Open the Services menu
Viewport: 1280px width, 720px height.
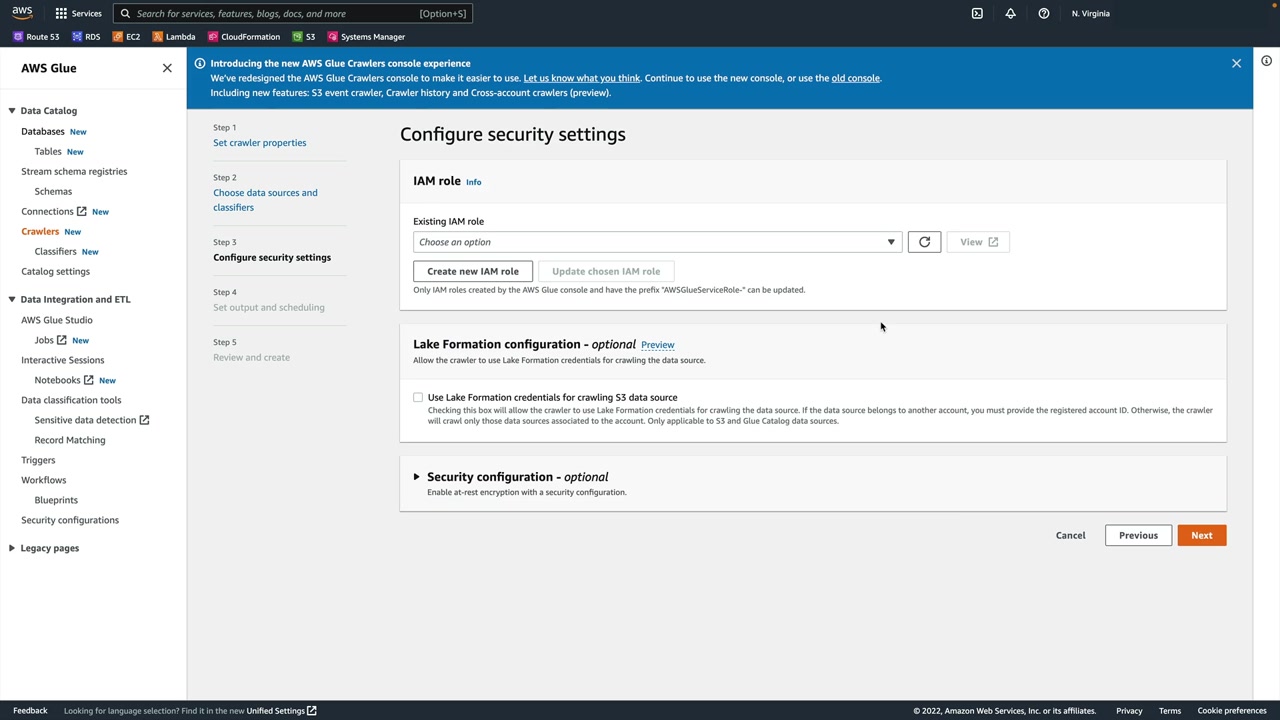[78, 14]
